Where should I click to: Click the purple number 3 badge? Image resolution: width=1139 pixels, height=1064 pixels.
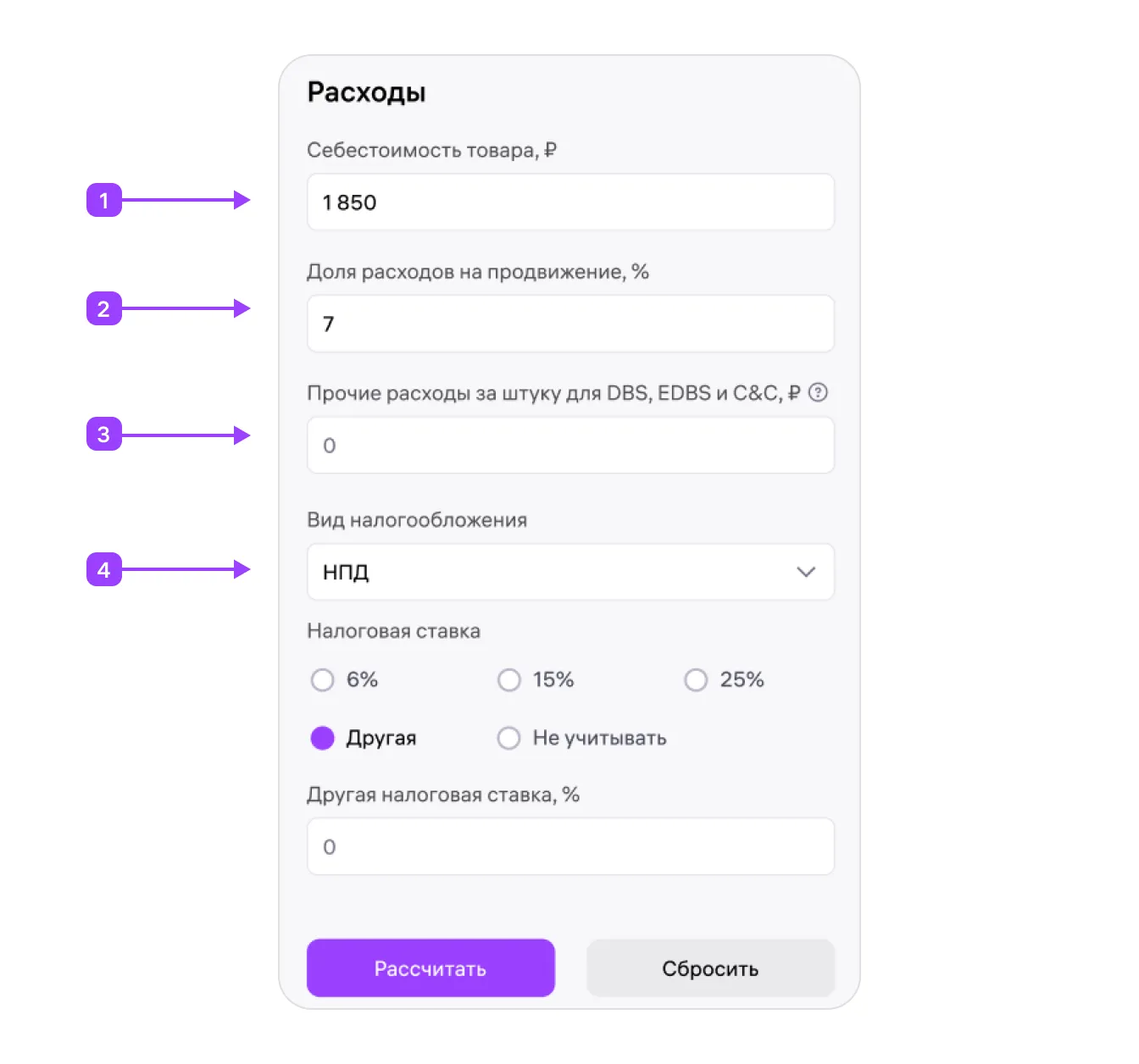pyautogui.click(x=104, y=435)
